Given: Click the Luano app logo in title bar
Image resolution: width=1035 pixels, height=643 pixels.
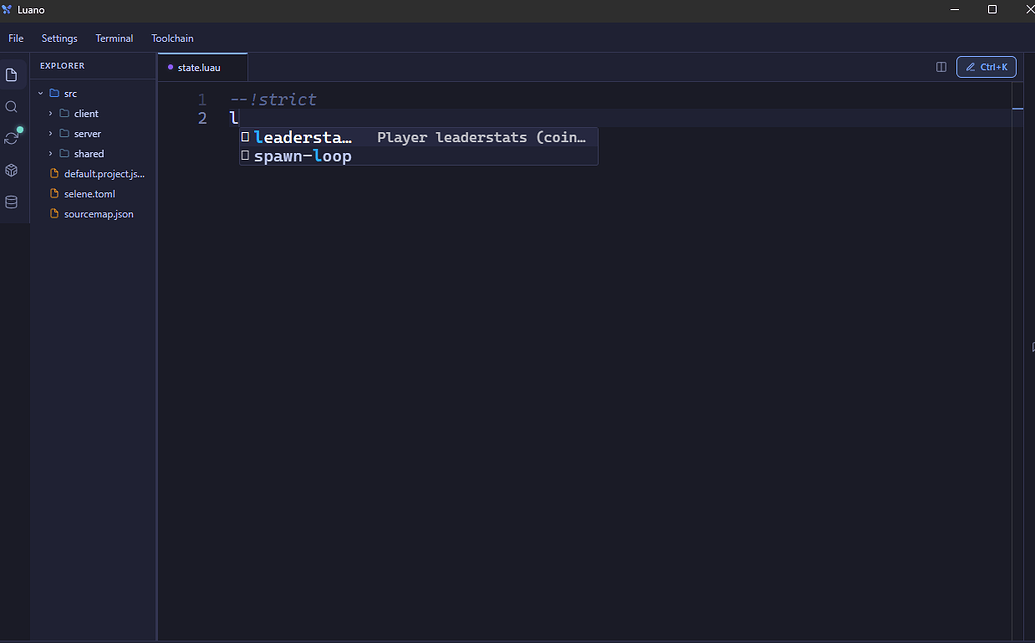Looking at the screenshot, I should tap(7, 9).
